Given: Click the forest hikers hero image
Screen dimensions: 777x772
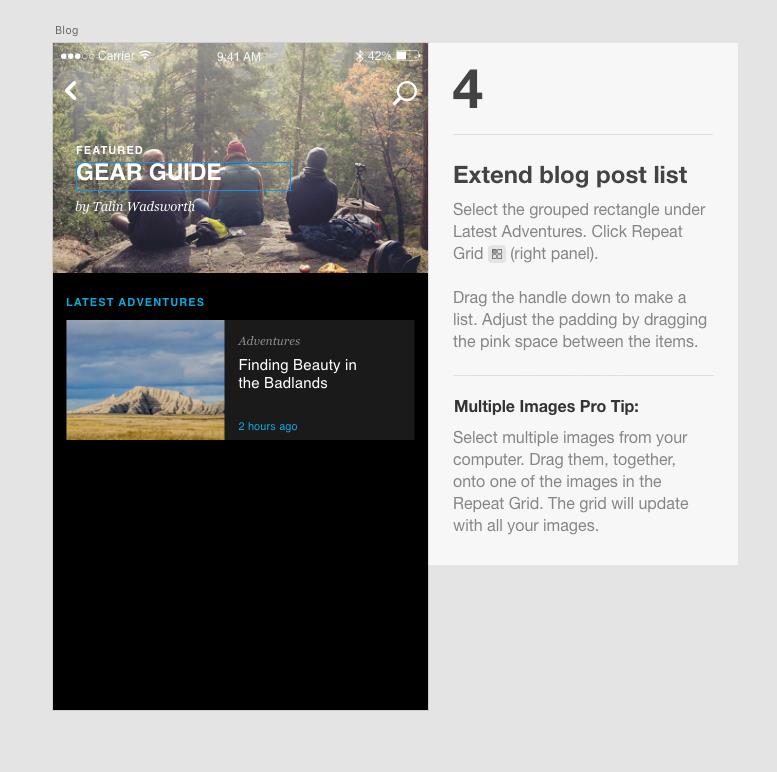Looking at the screenshot, I should coord(240,158).
